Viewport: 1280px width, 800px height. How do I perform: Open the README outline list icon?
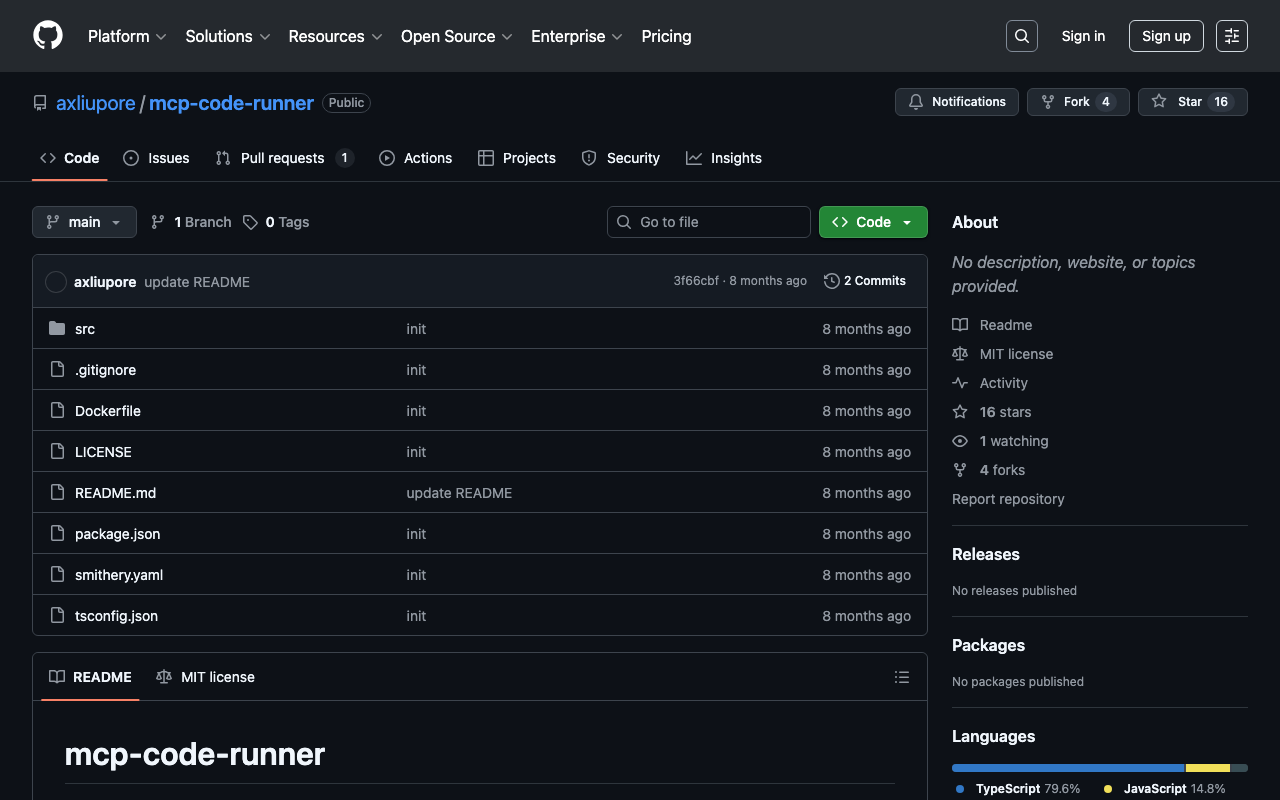click(x=901, y=677)
